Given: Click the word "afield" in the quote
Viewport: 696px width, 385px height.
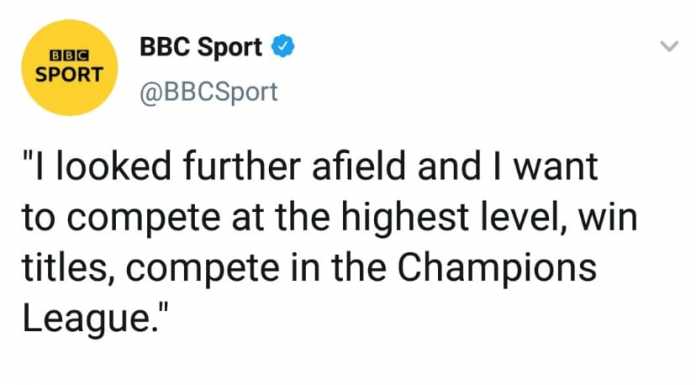Looking at the screenshot, I should [x=359, y=166].
